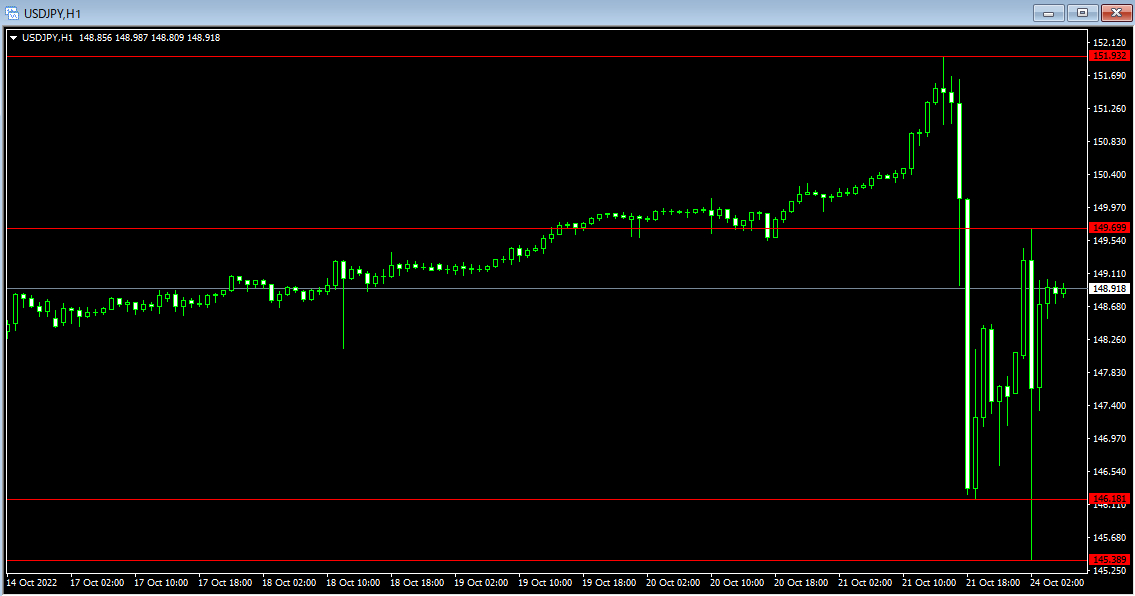Click the 148.260 price axis label
The image size is (1135, 596).
1109,340
